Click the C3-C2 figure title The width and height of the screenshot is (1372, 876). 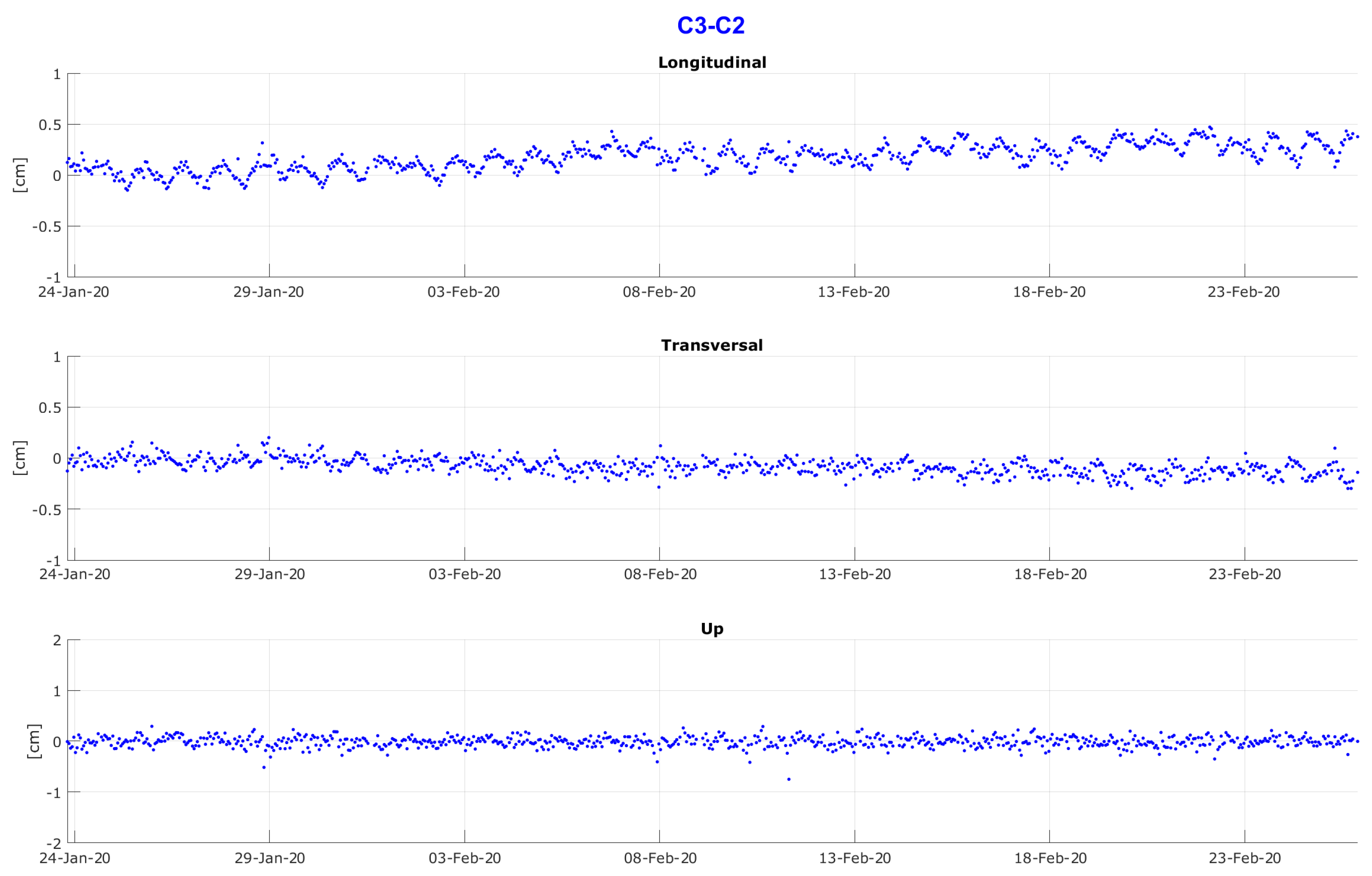(710, 26)
